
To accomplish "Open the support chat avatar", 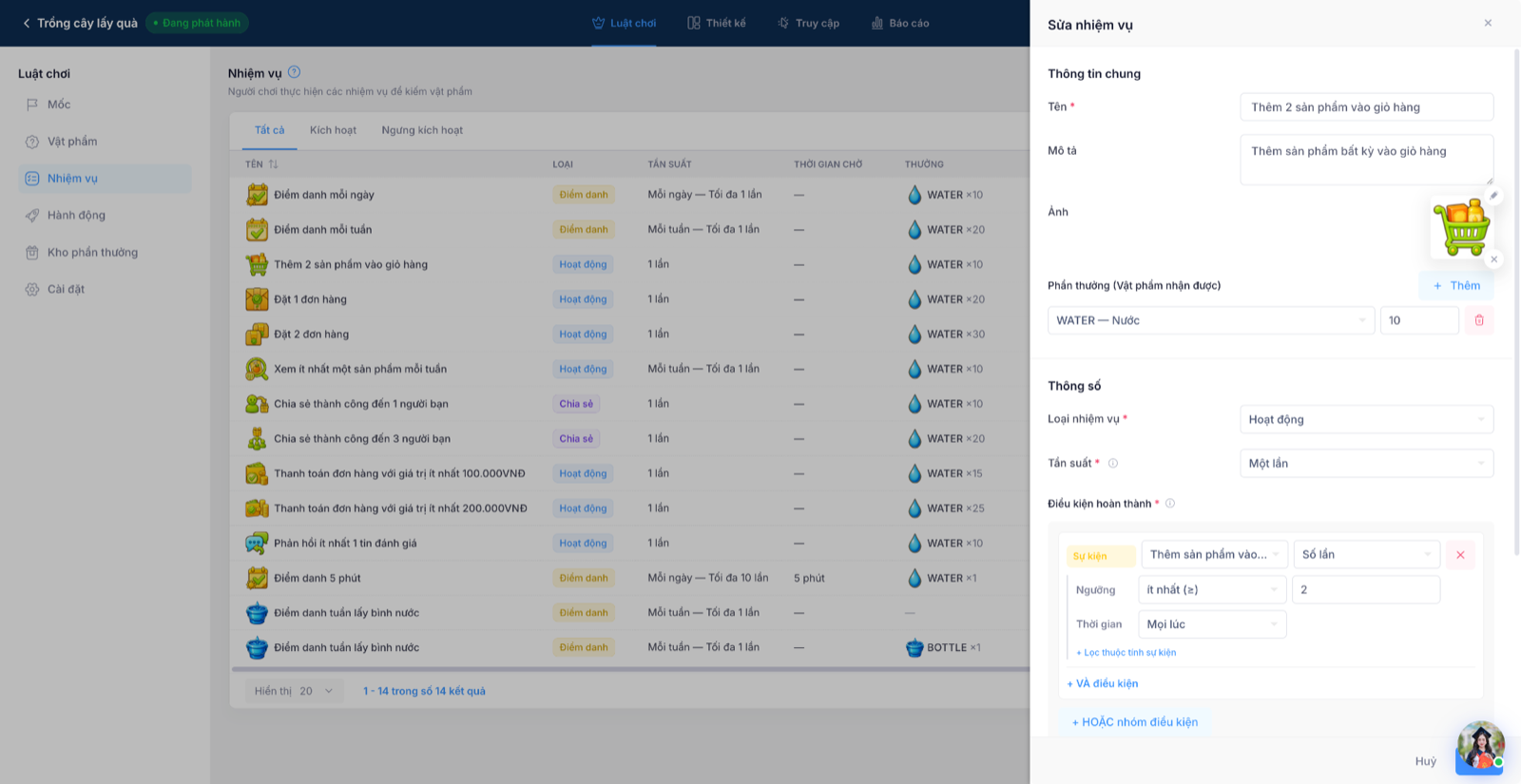I will (1480, 747).
